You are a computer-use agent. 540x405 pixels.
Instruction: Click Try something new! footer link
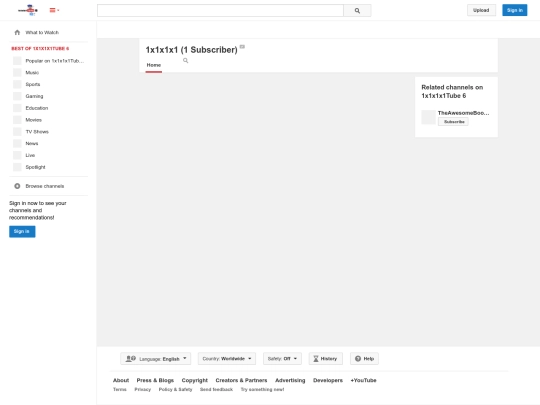262,390
